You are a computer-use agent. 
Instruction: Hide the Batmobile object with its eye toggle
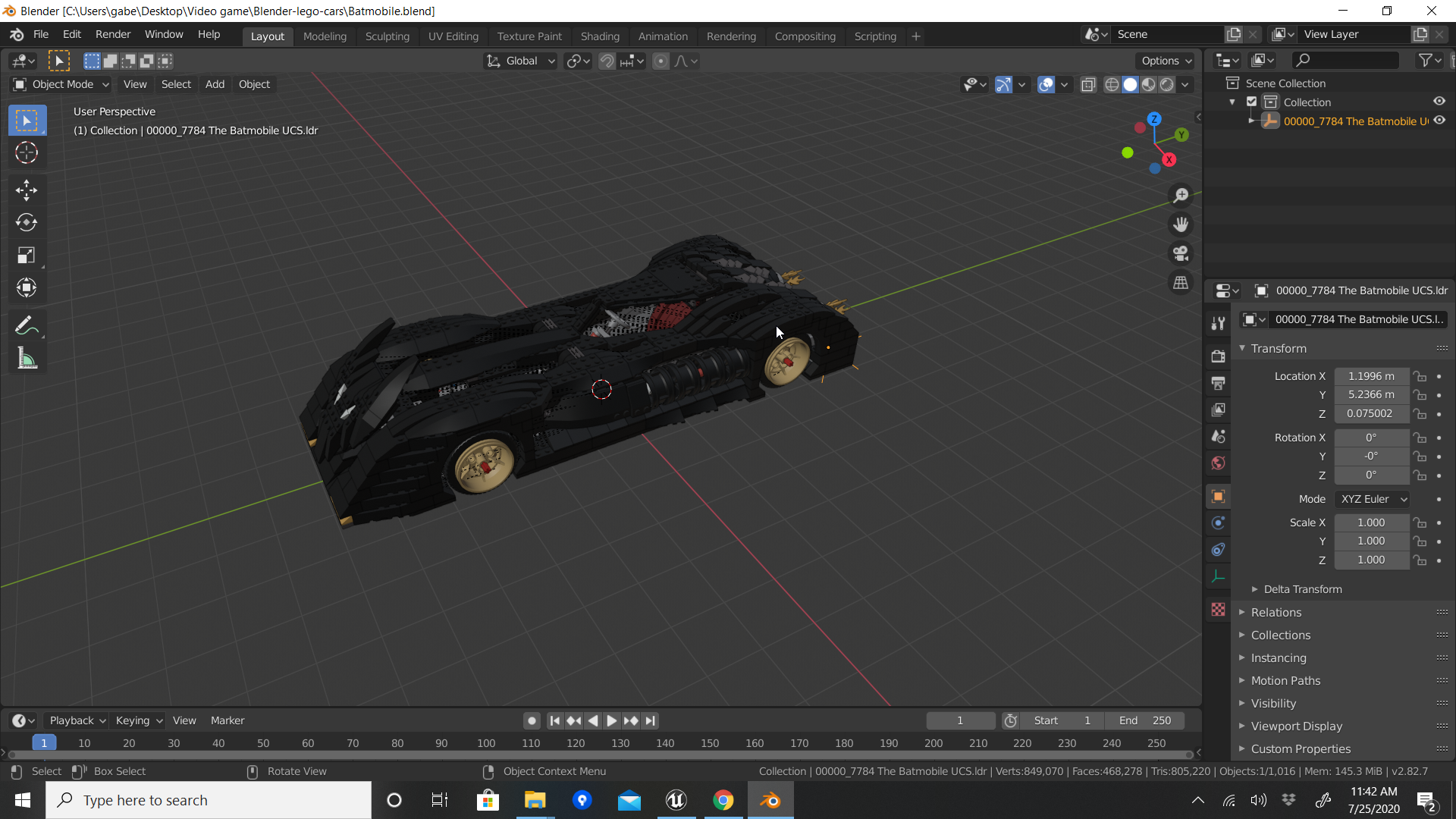1439,121
